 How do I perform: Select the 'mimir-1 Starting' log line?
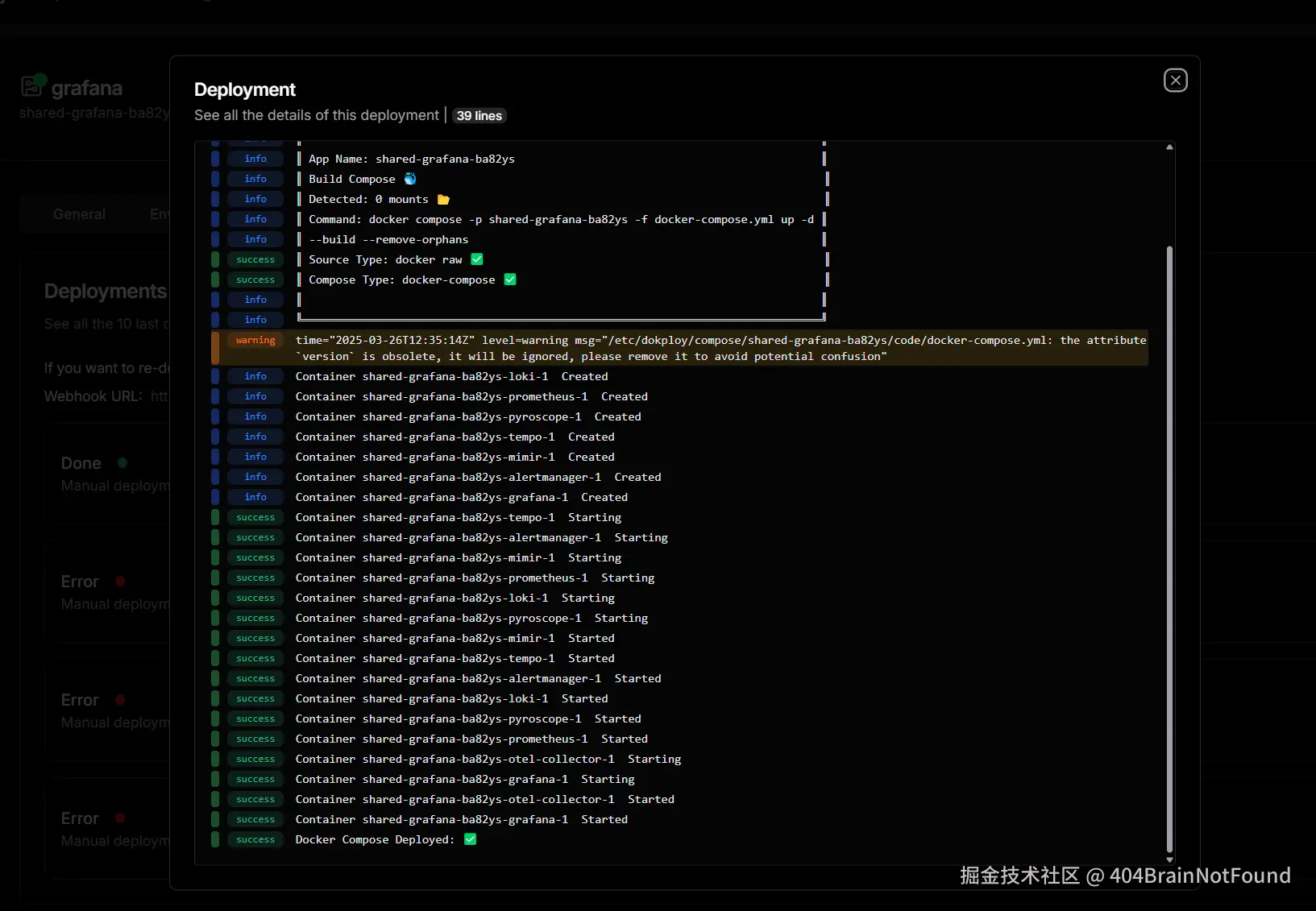pyautogui.click(x=459, y=557)
